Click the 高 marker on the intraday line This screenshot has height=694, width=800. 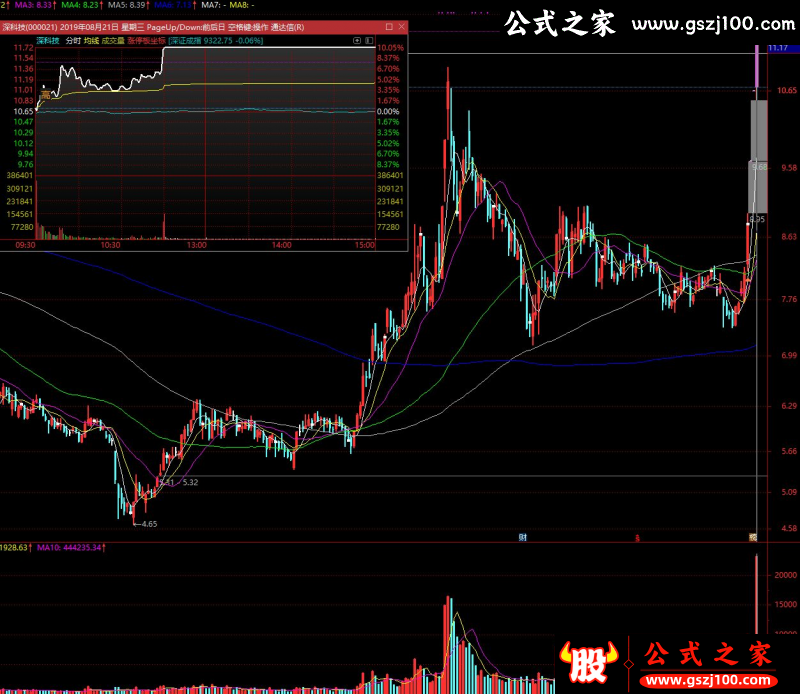pos(46,95)
